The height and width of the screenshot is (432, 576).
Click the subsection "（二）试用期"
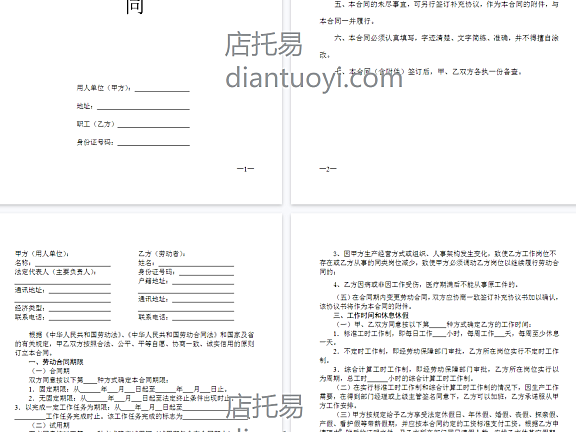[50, 425]
